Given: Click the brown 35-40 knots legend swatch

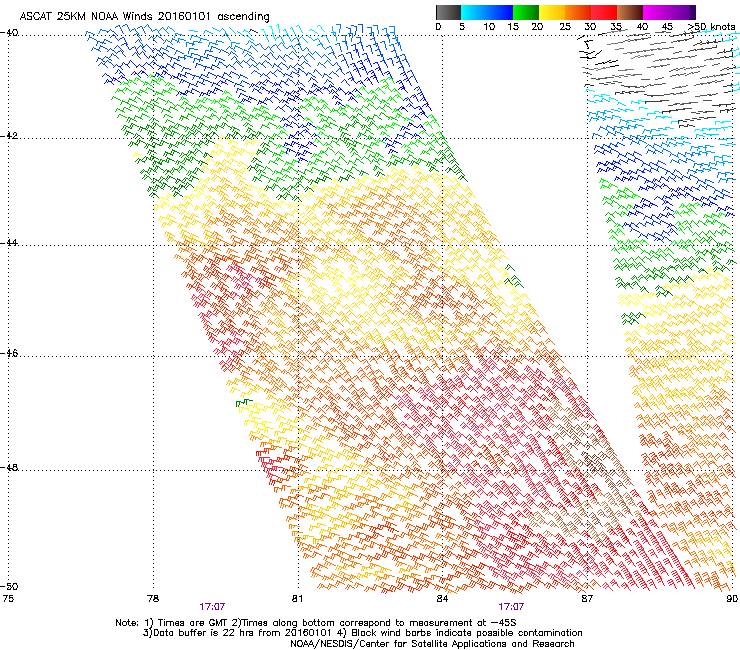Looking at the screenshot, I should [630, 12].
